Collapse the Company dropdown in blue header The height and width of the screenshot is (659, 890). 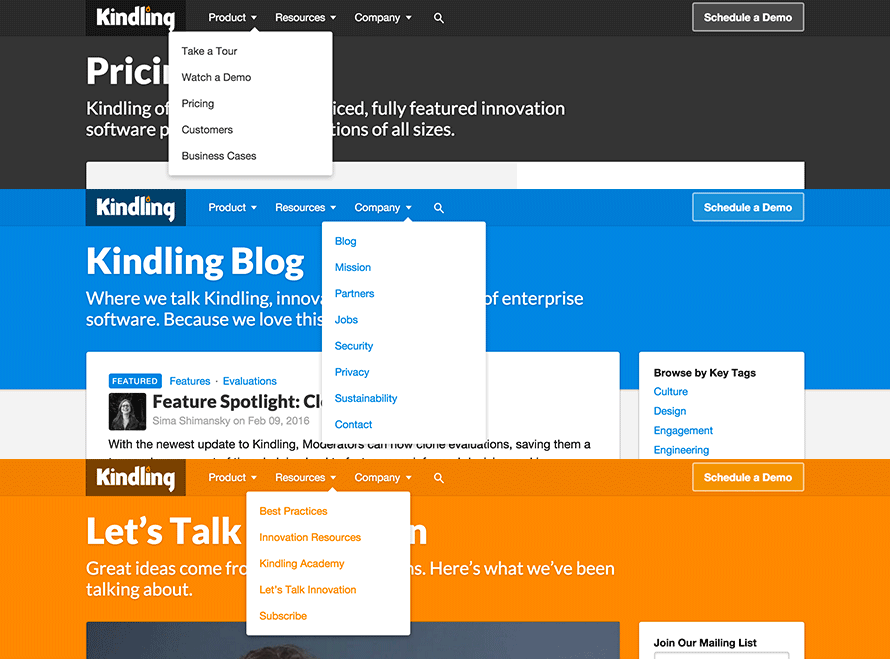click(x=383, y=208)
